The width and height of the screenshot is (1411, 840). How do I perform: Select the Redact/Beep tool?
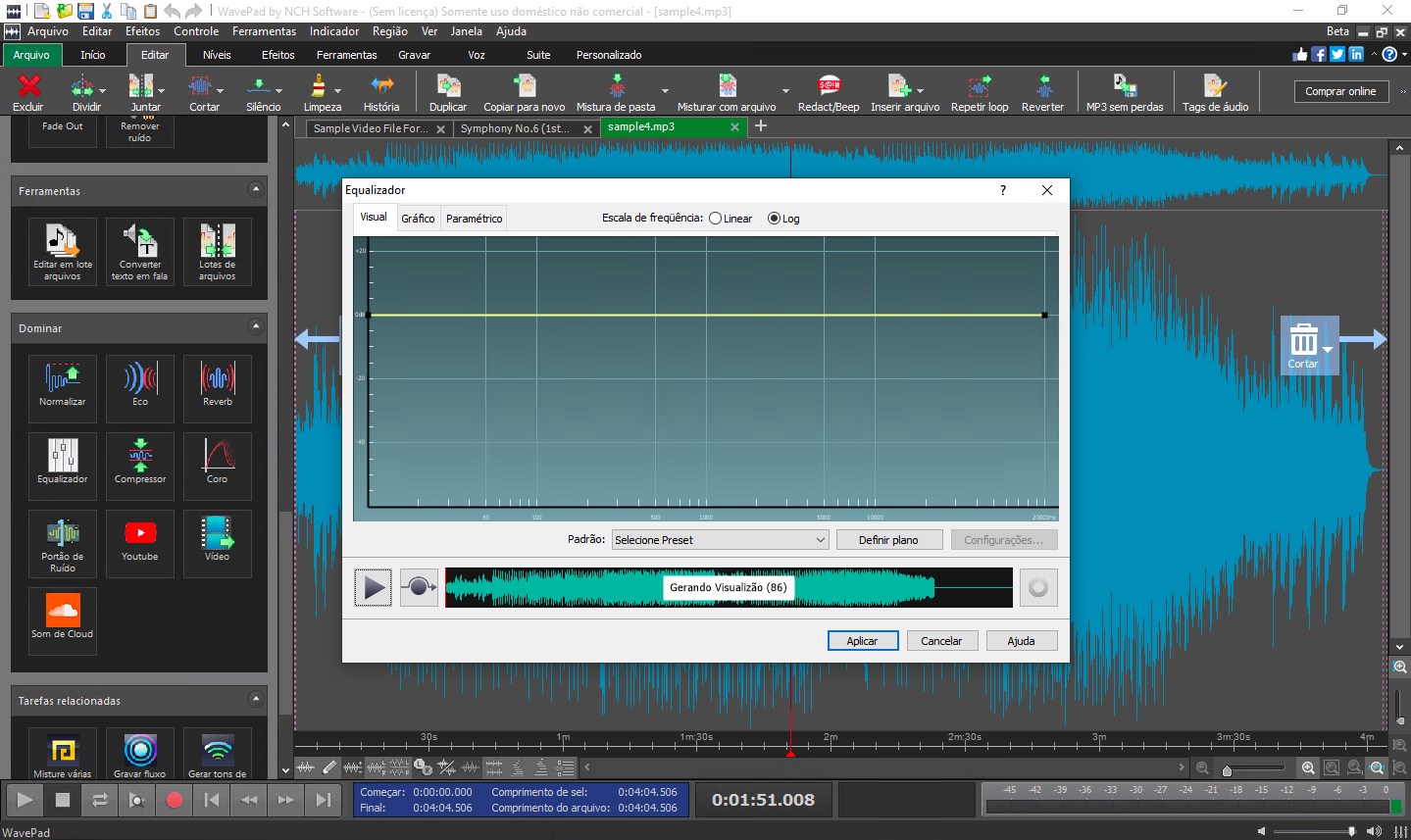[x=828, y=90]
